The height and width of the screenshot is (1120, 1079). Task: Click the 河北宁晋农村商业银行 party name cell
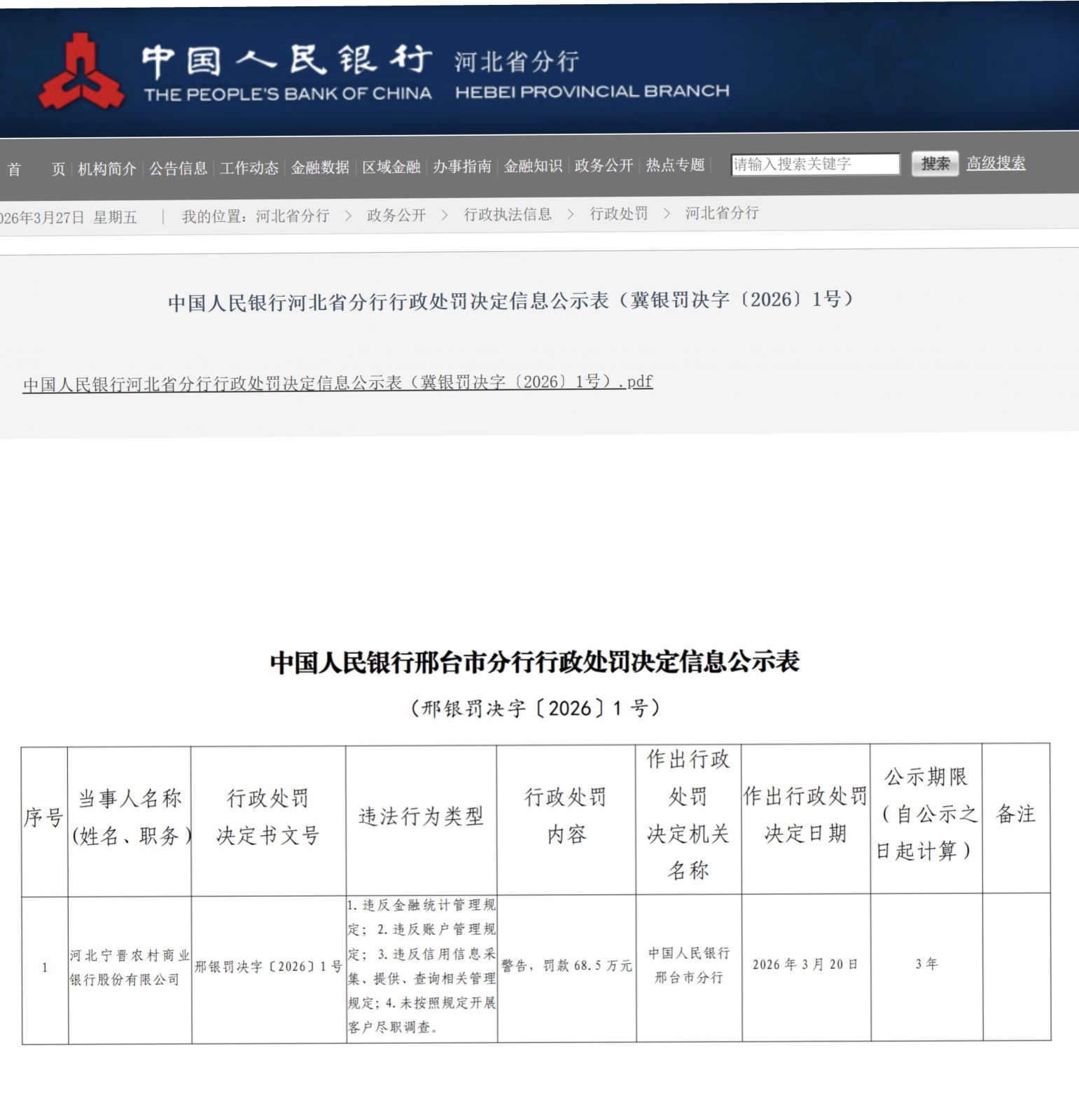point(130,967)
